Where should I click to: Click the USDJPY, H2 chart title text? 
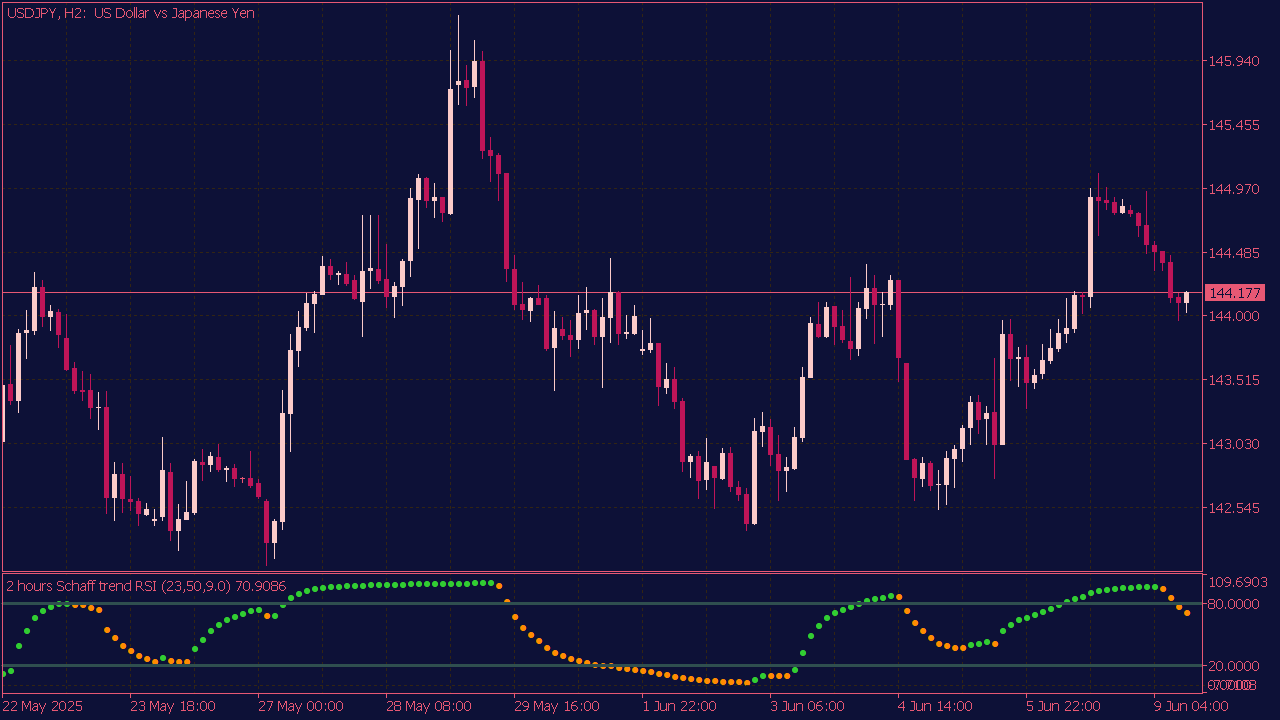130,13
